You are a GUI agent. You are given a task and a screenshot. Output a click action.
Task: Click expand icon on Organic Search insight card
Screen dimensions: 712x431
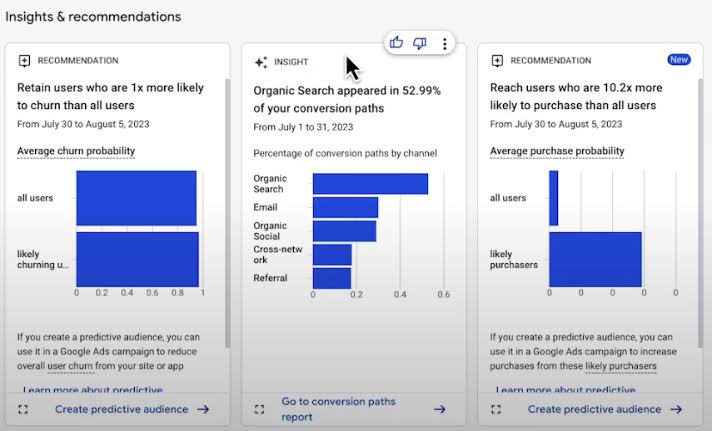260,409
